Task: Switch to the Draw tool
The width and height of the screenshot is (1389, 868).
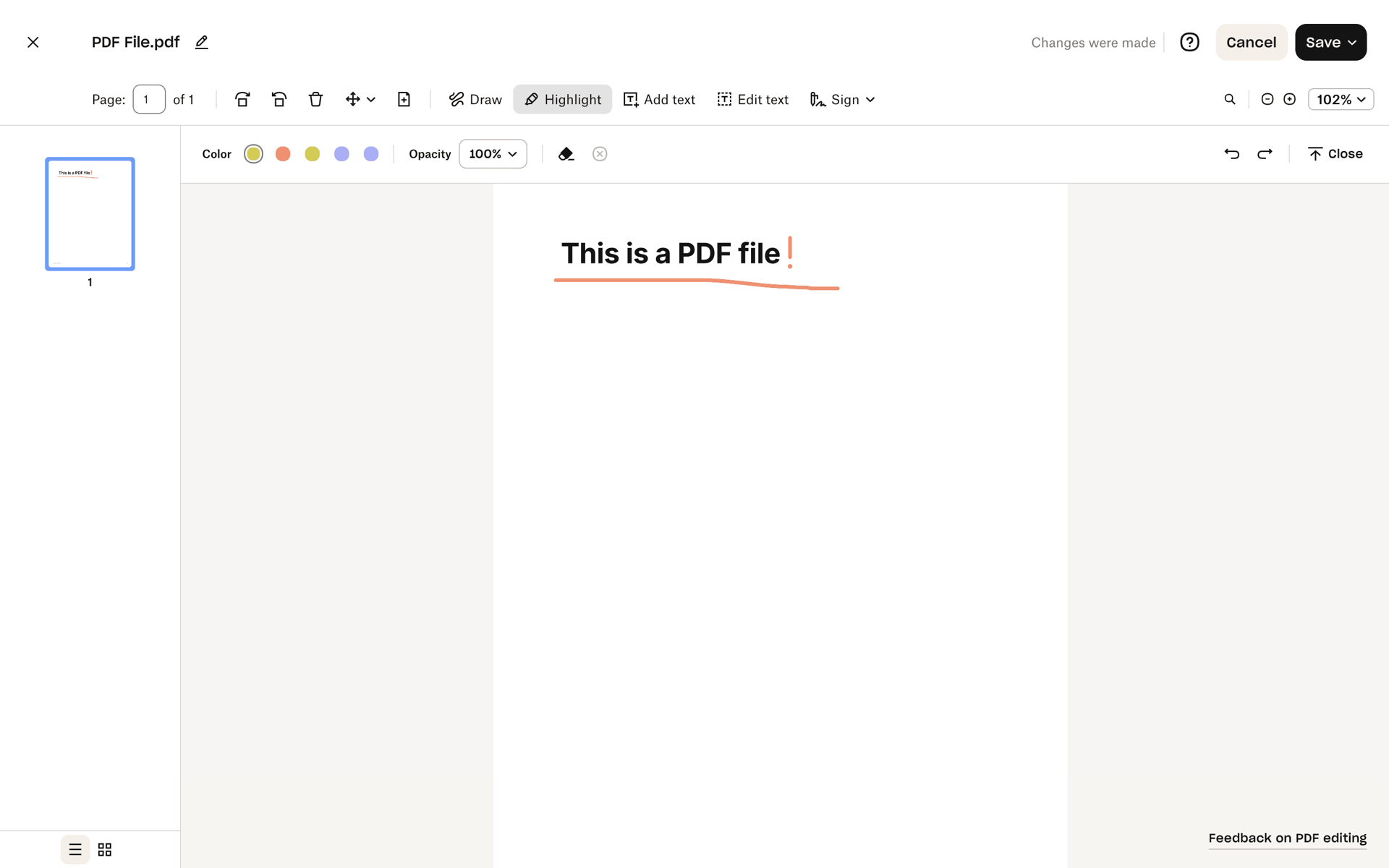Action: pos(475,100)
